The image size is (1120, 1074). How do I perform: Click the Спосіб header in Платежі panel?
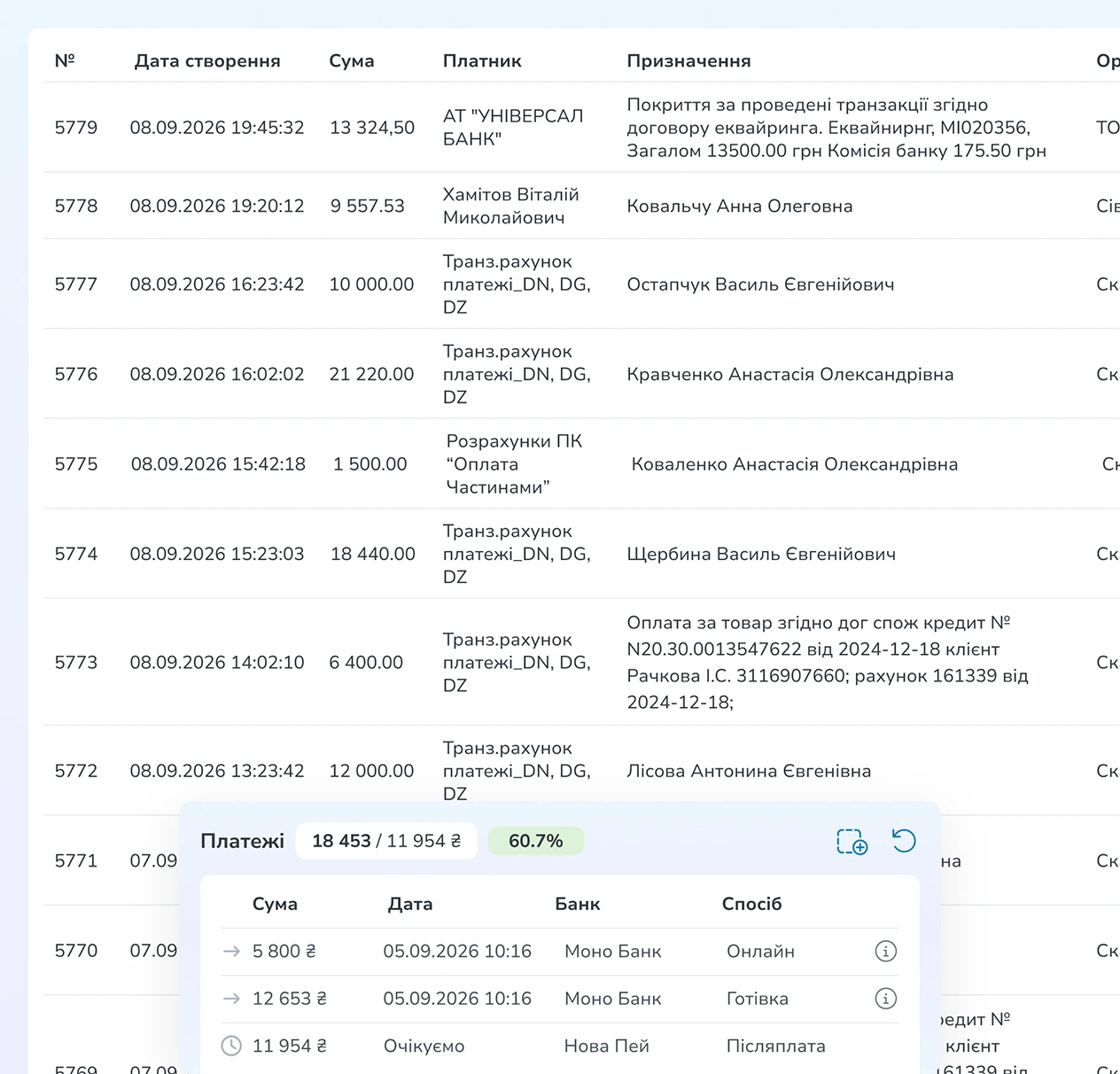click(752, 904)
